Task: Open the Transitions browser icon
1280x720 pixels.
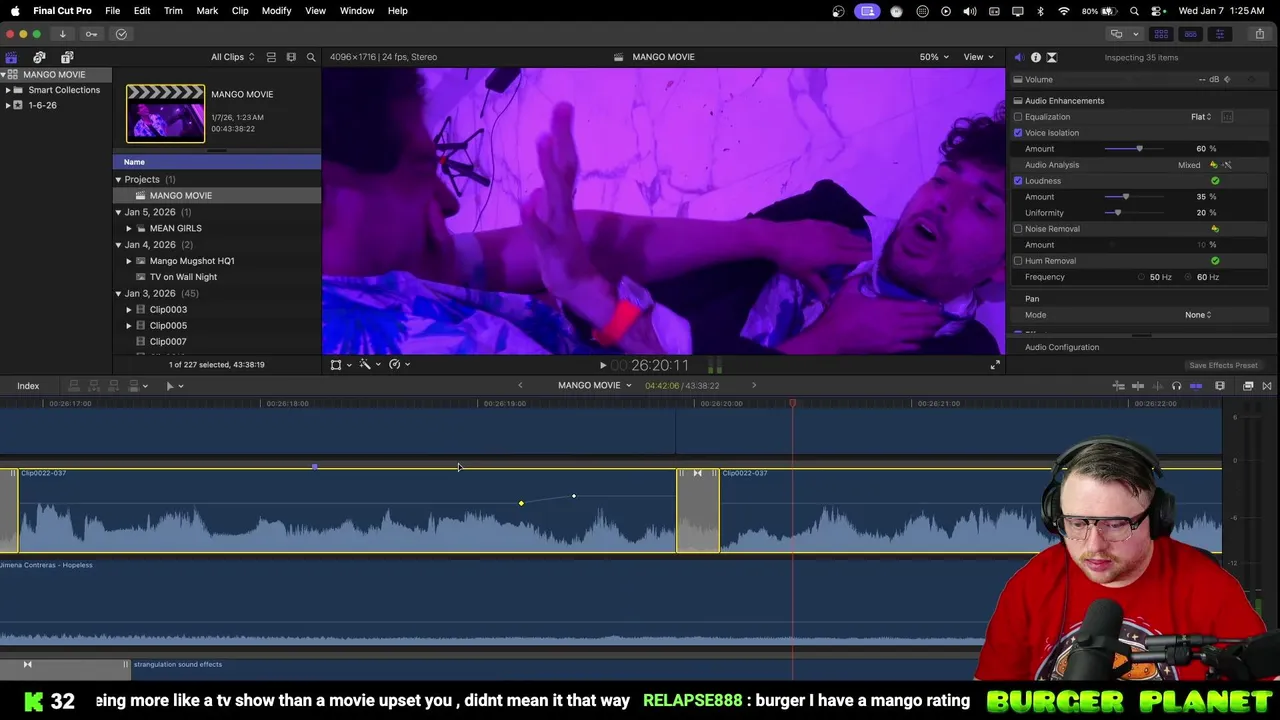Action: [1267, 386]
